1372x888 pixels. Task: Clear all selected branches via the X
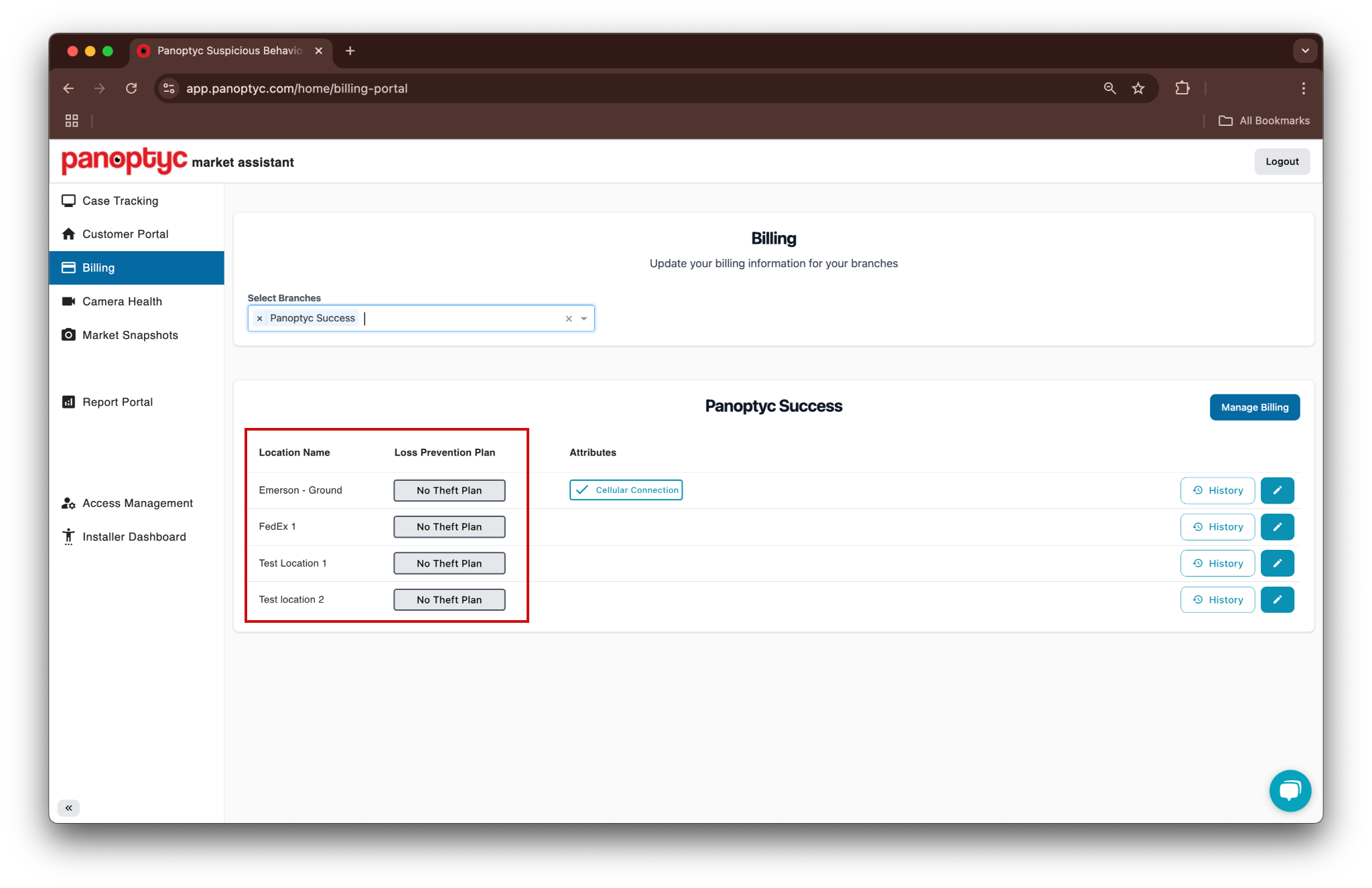pyautogui.click(x=568, y=318)
